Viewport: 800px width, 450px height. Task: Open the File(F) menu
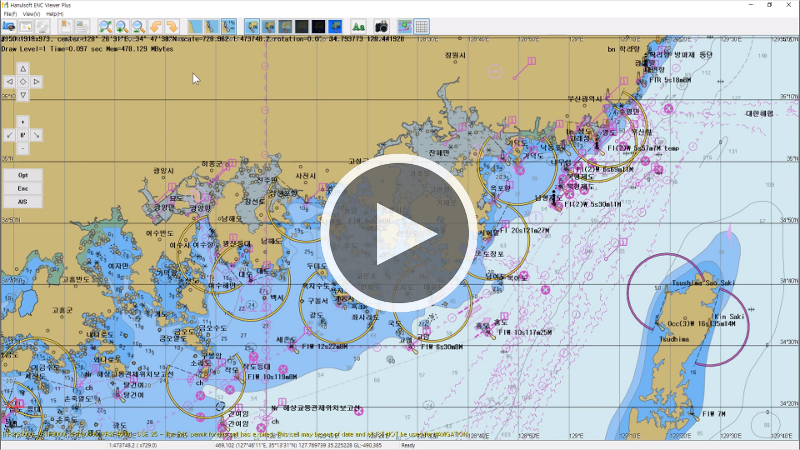click(x=10, y=14)
